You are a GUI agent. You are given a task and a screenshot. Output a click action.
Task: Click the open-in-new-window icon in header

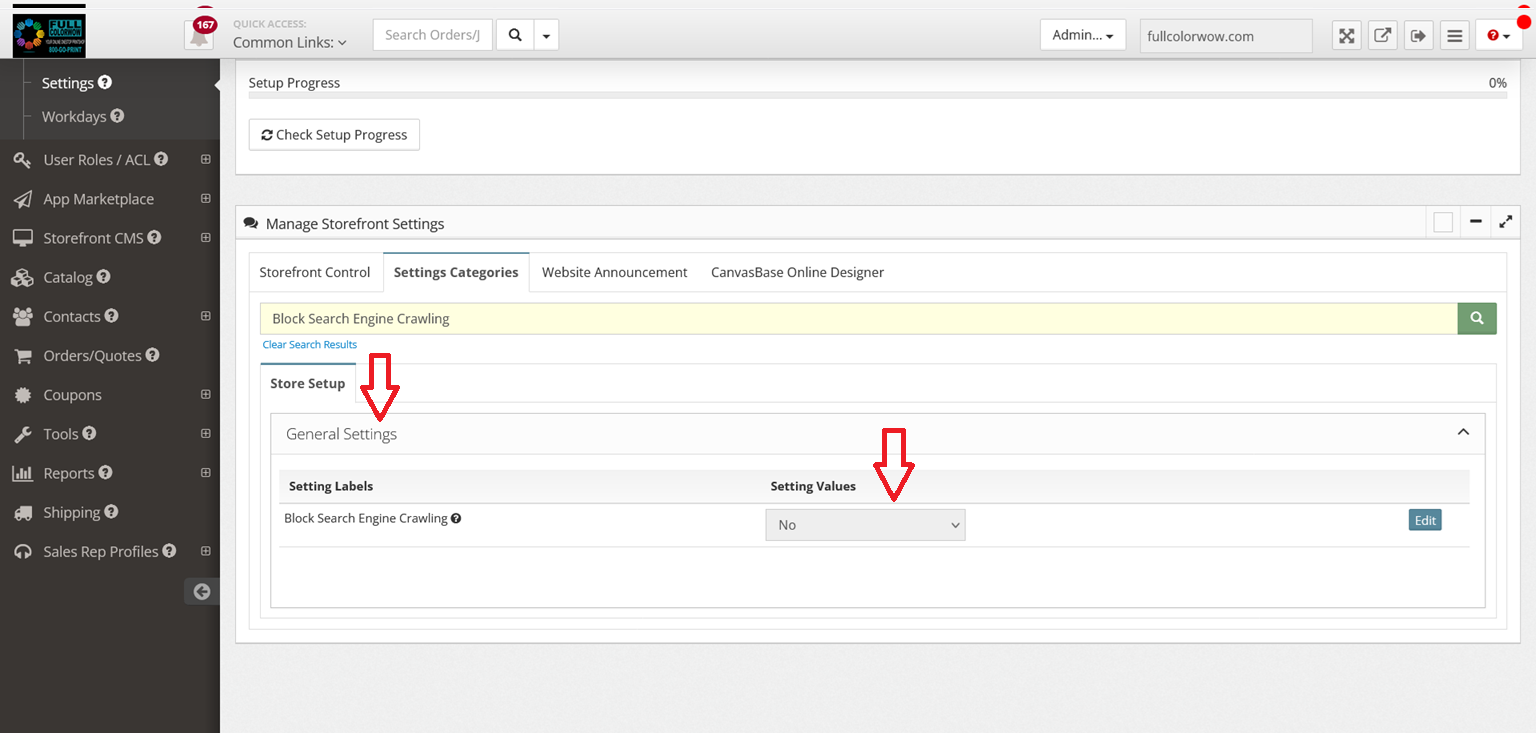click(1382, 36)
